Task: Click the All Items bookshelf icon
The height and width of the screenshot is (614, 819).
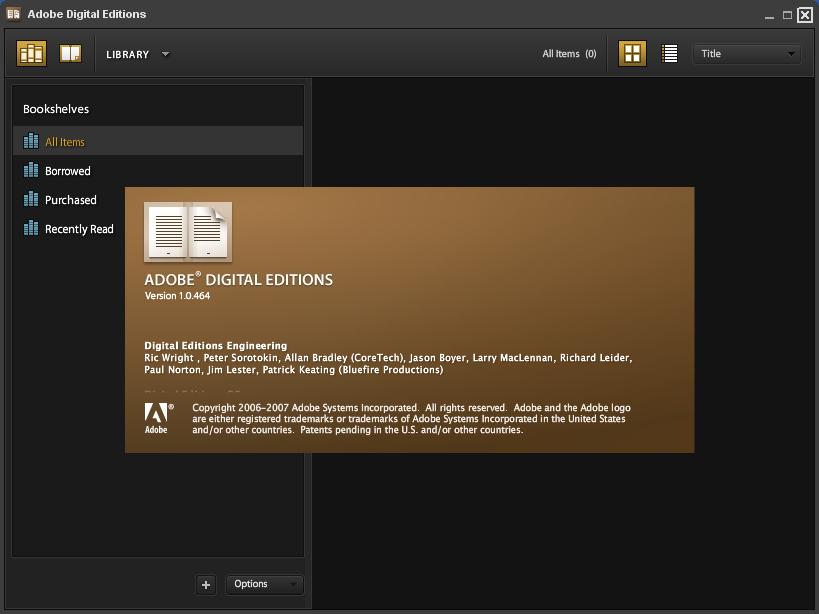Action: 31,140
